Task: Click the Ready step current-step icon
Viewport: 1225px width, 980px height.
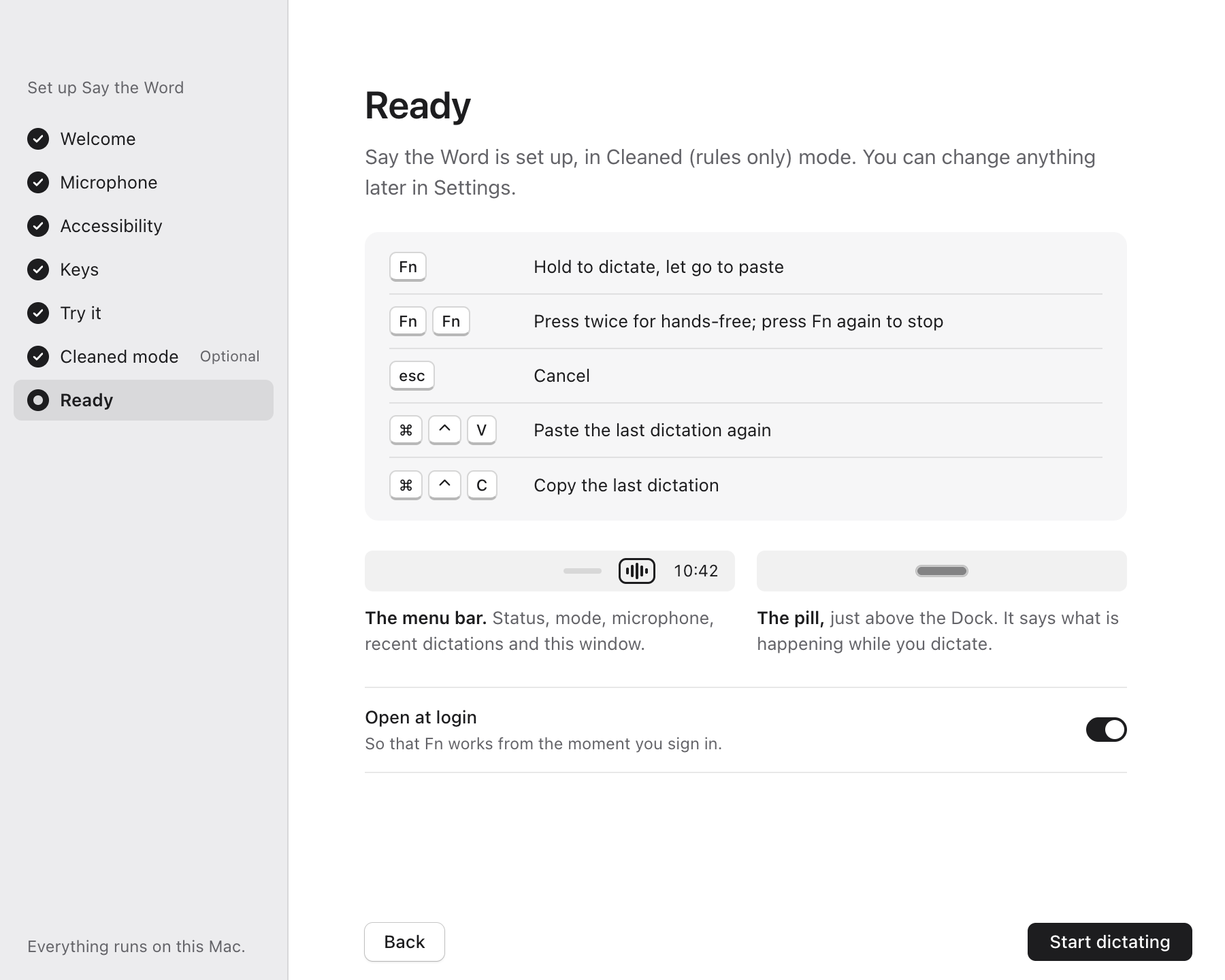Action: click(x=38, y=400)
